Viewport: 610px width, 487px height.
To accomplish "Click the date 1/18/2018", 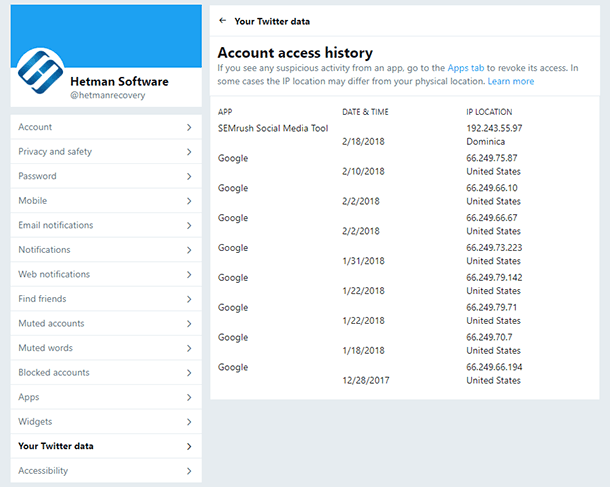I will point(363,350).
